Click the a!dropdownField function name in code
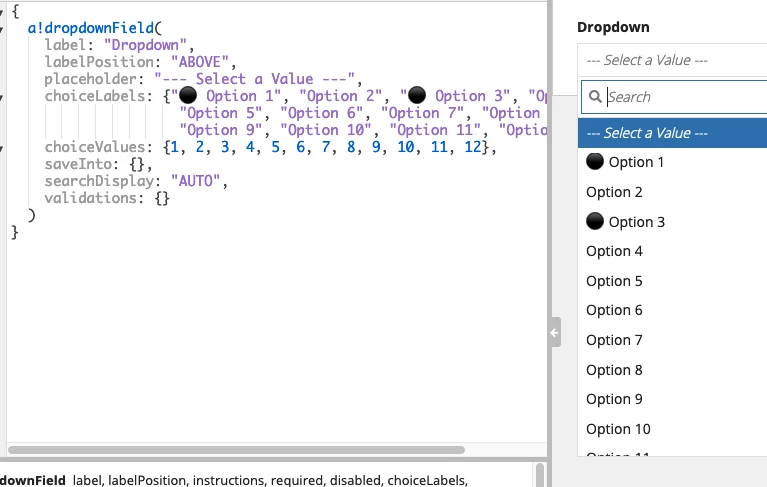 tap(90, 28)
